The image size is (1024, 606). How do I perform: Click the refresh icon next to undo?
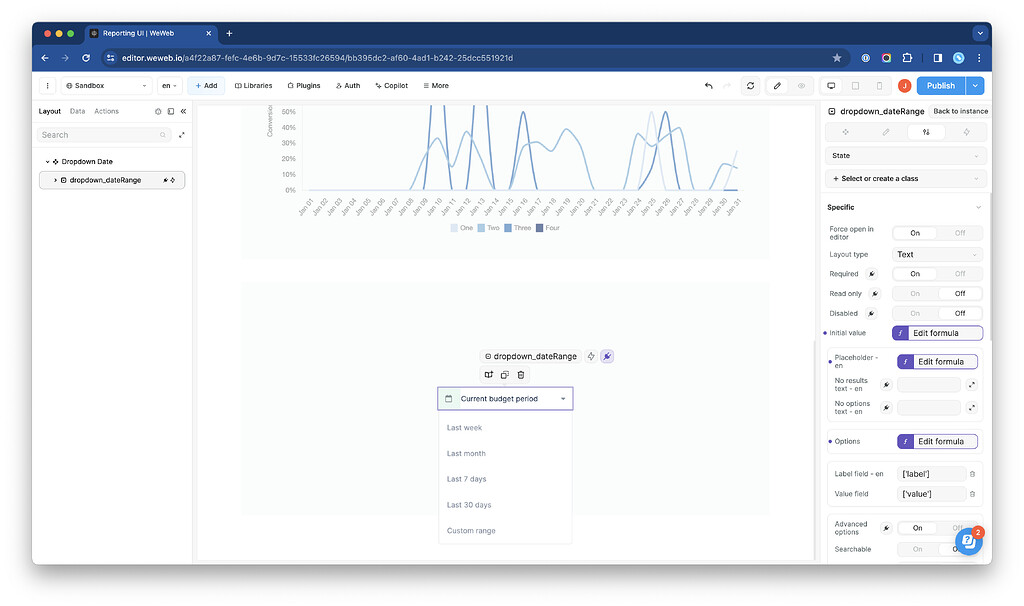tap(750, 86)
